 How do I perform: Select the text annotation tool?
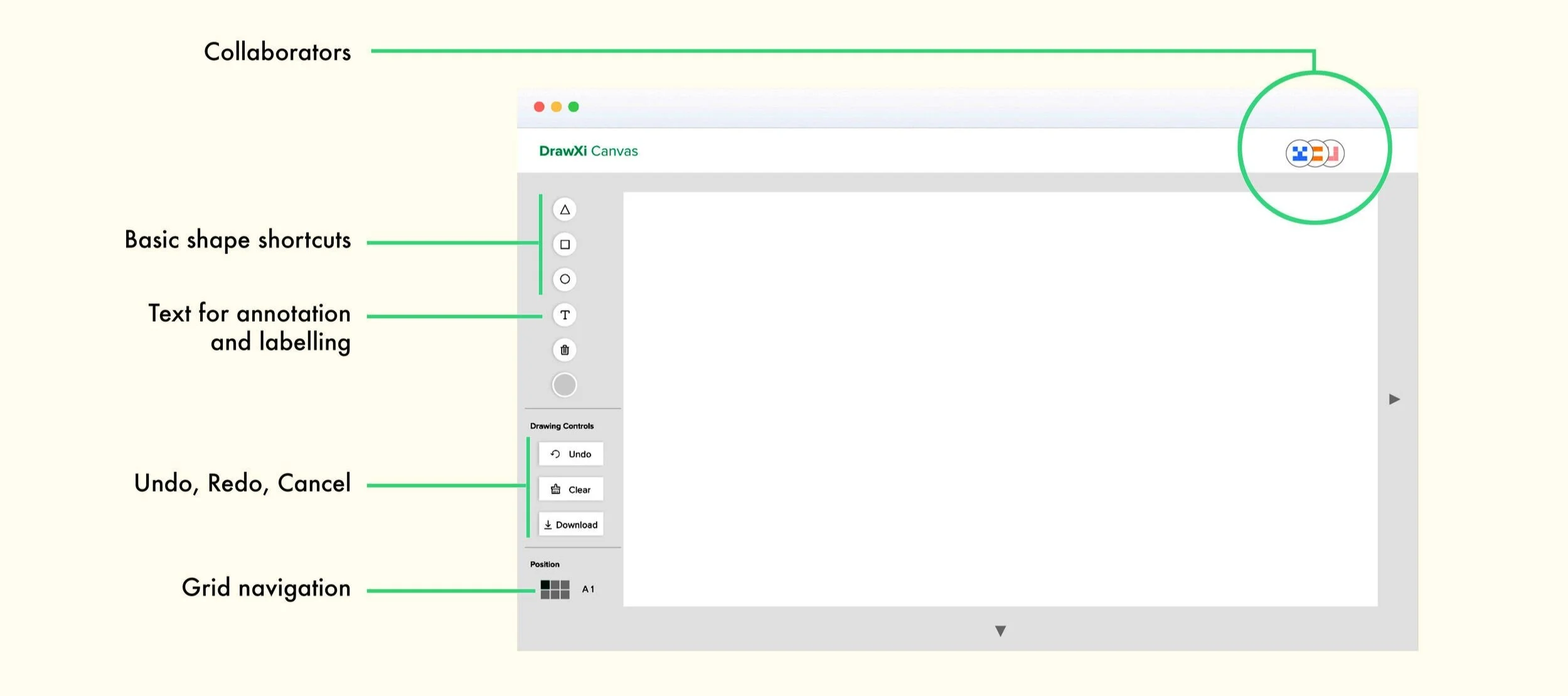pos(565,315)
